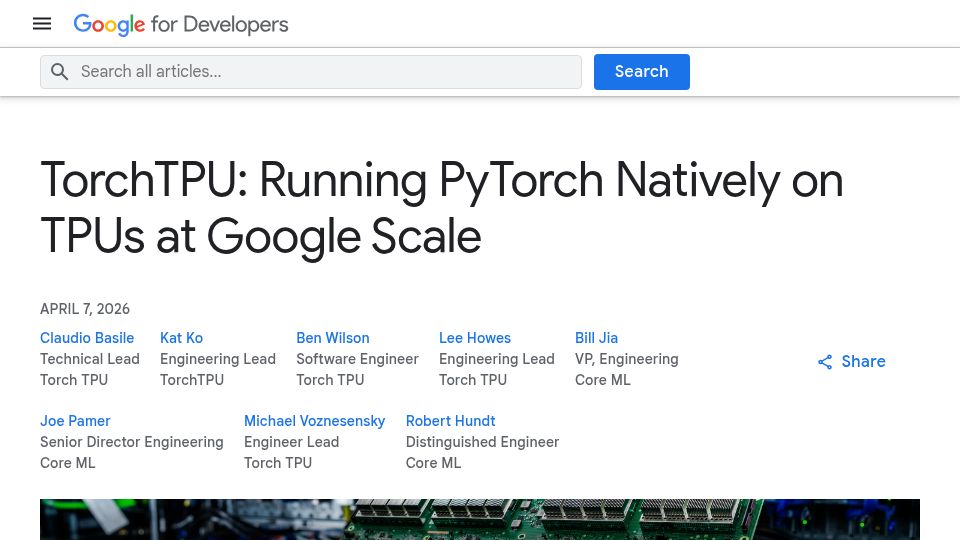The width and height of the screenshot is (960, 540).
Task: Click 'Senior Director Engineering' text
Action: click(132, 442)
